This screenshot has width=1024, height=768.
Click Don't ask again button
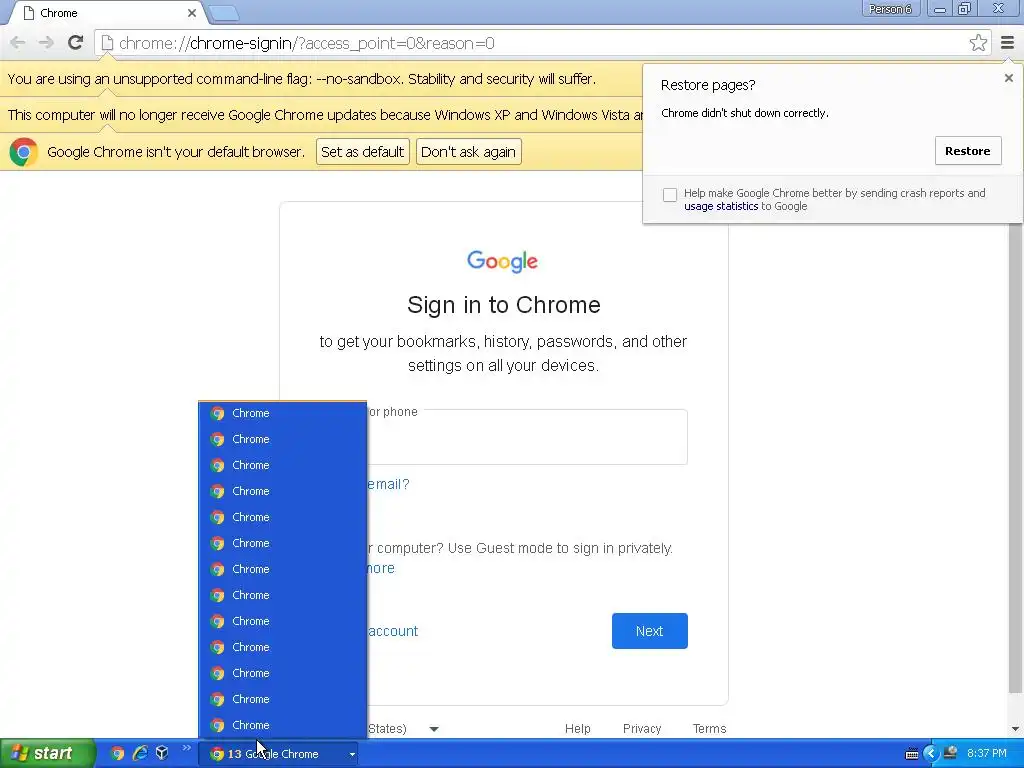click(x=468, y=152)
